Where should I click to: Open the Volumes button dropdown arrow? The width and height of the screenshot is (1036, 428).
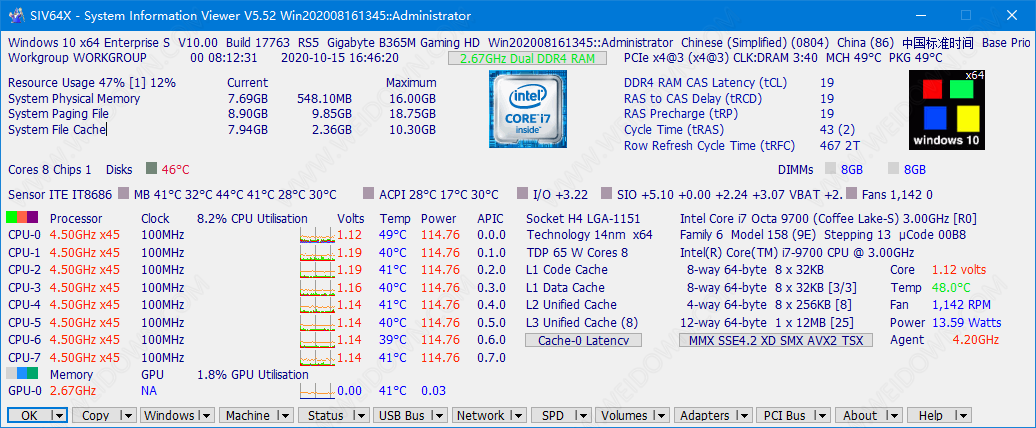tap(661, 415)
